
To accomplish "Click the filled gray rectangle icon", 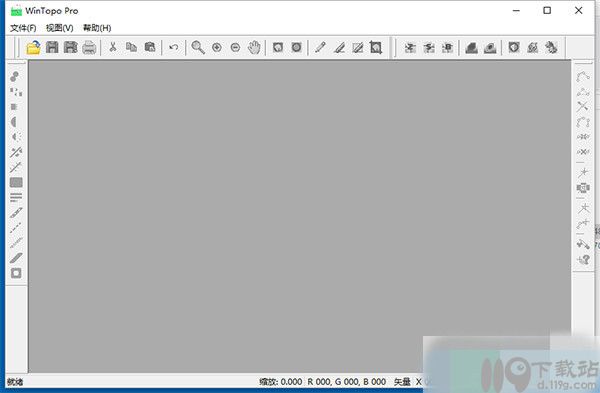I will pyautogui.click(x=16, y=183).
